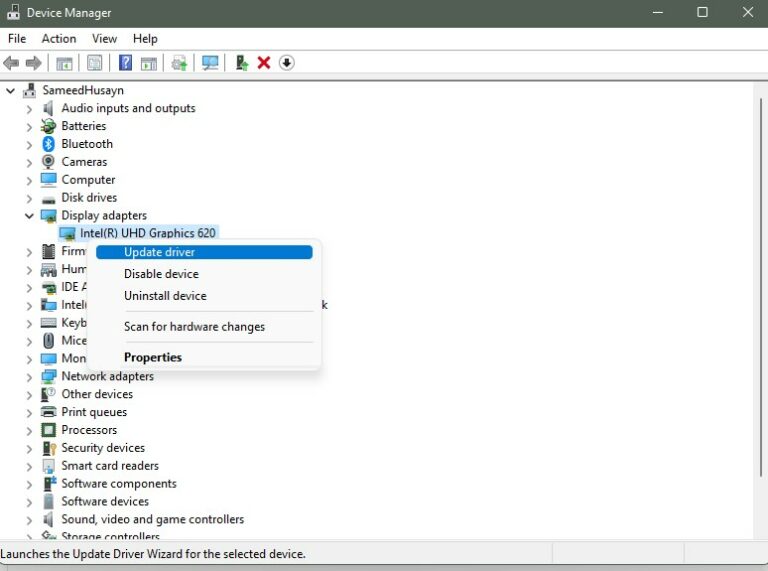Screen dimensions: 768x571
Task: Click the Scan for hardware changes monitor icon
Action: coord(210,63)
